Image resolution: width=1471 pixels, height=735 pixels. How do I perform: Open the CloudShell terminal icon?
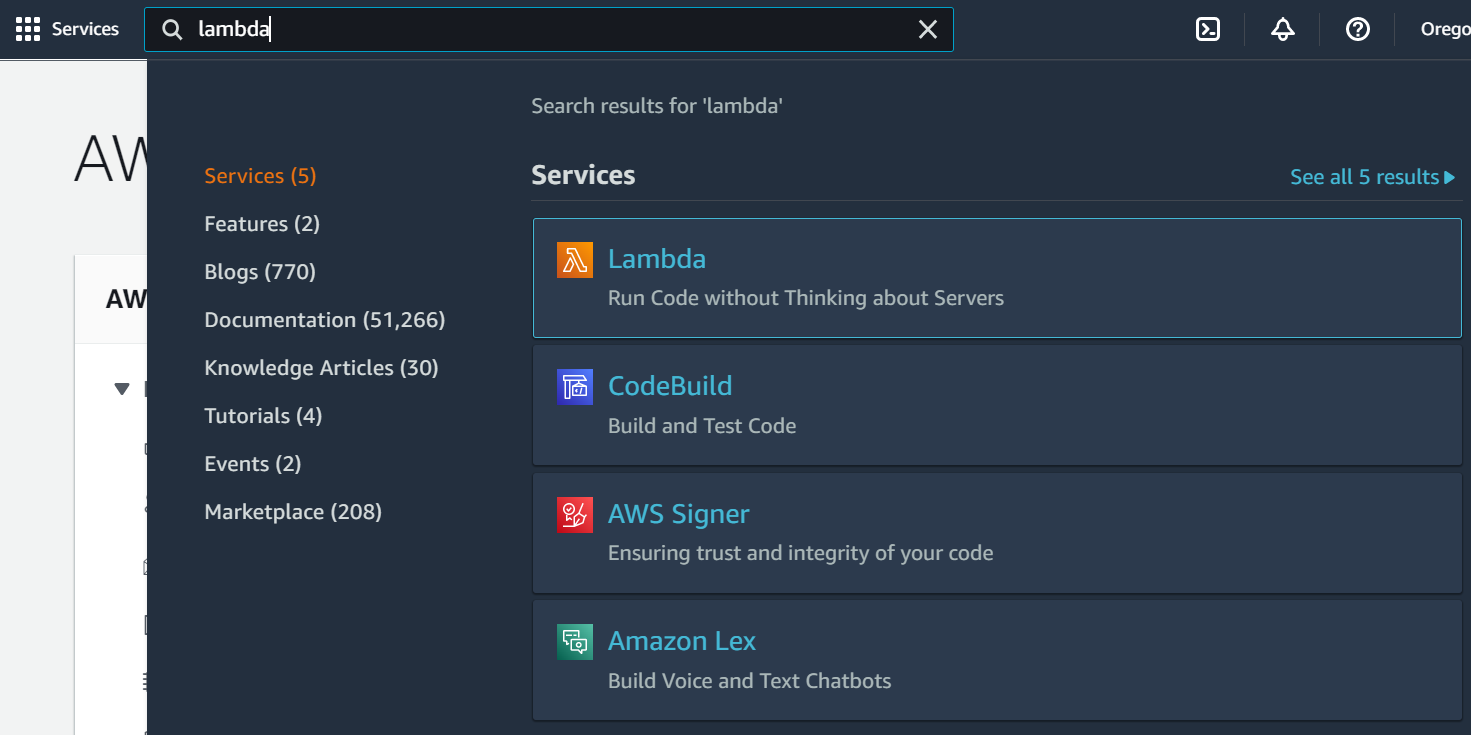[1208, 30]
